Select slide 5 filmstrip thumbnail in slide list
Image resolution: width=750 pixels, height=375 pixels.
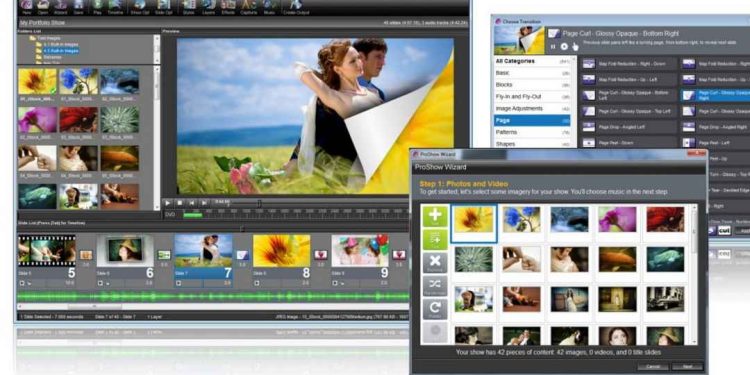[47, 250]
